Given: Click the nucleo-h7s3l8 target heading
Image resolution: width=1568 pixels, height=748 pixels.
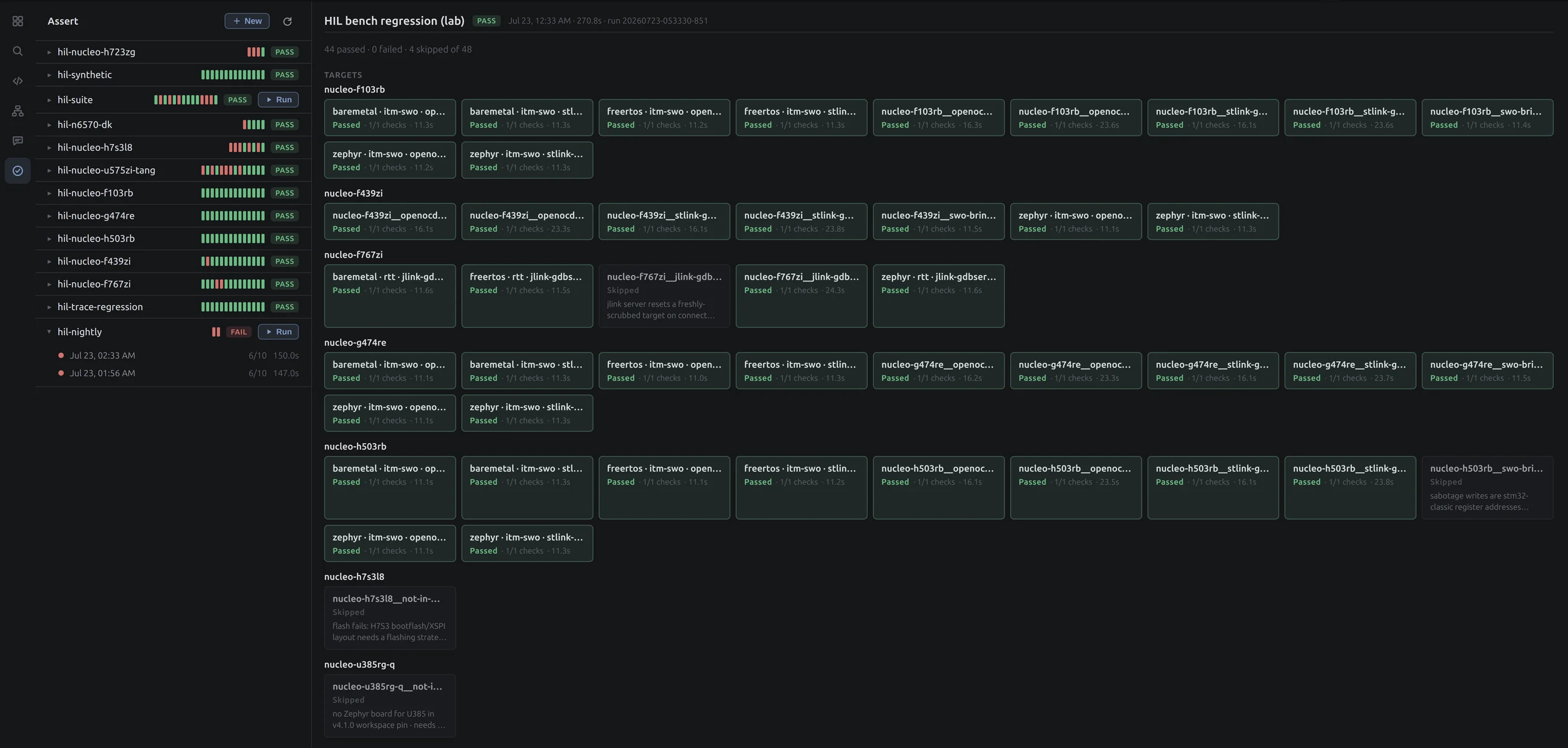Looking at the screenshot, I should 353,577.
